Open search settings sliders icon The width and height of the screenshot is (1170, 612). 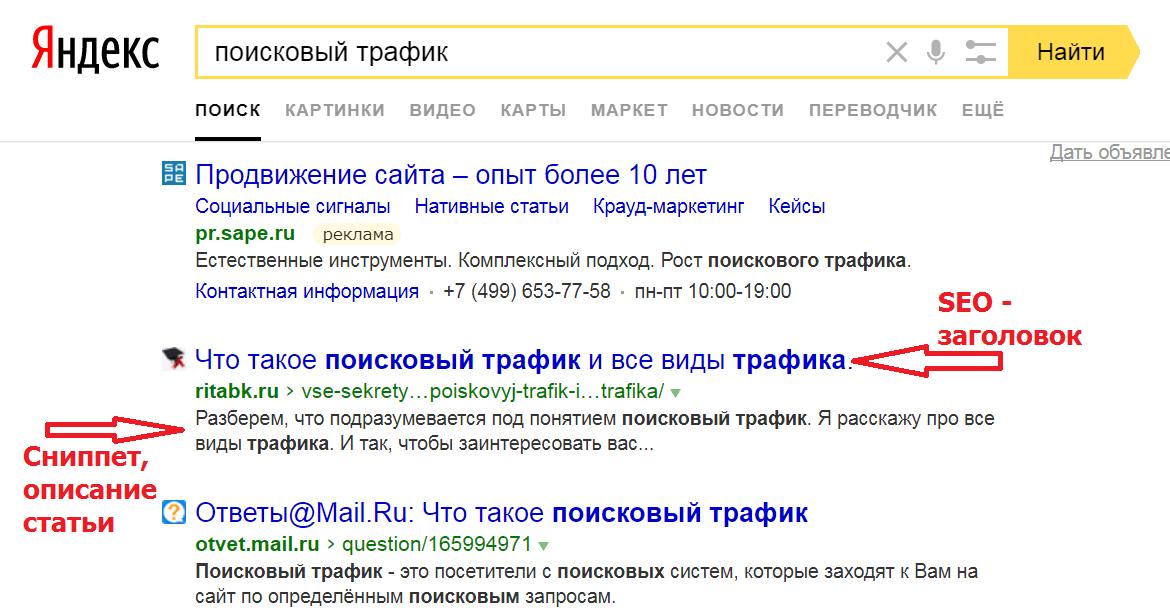coord(980,52)
